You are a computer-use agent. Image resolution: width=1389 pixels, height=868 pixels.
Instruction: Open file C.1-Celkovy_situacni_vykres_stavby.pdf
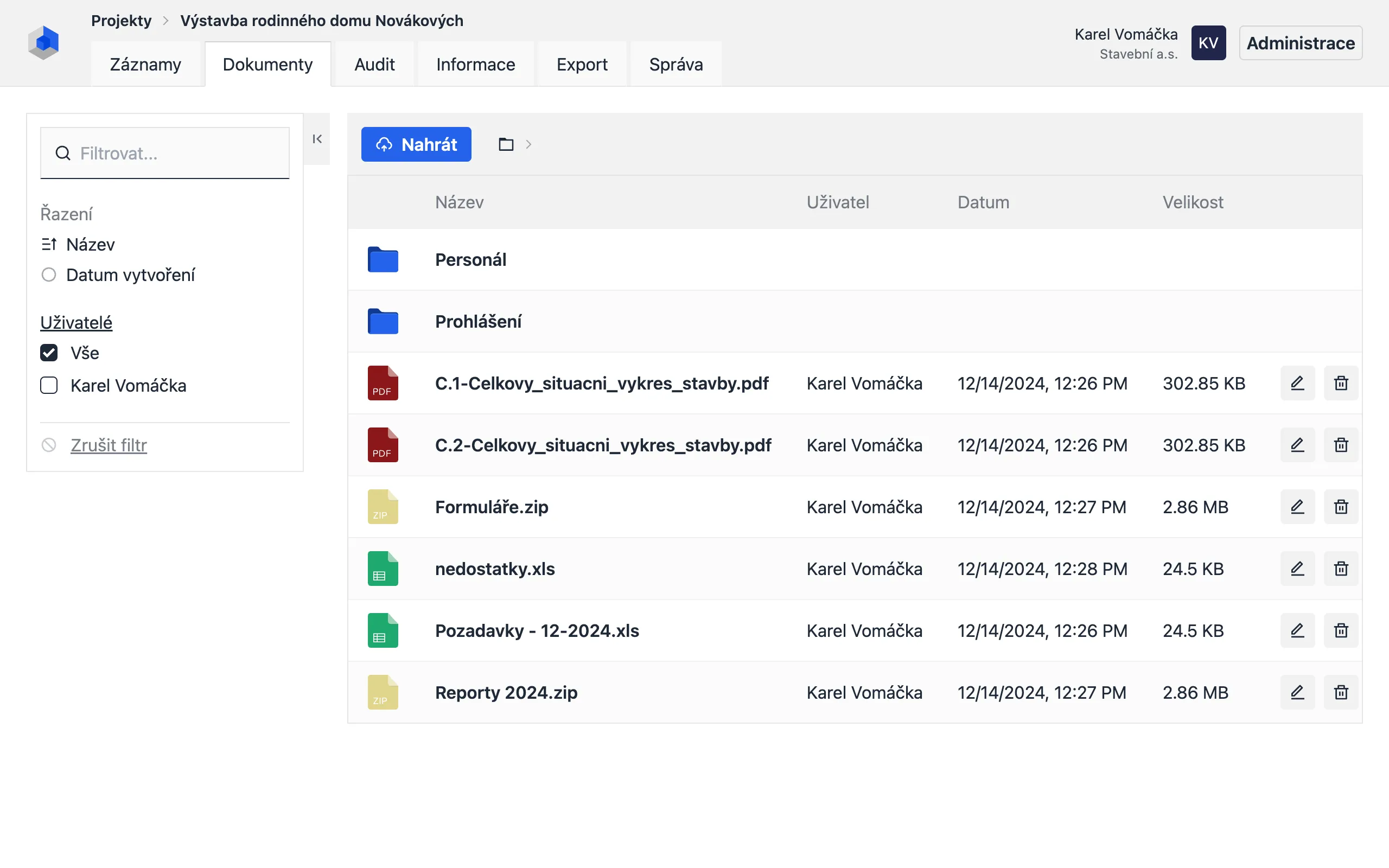(602, 383)
